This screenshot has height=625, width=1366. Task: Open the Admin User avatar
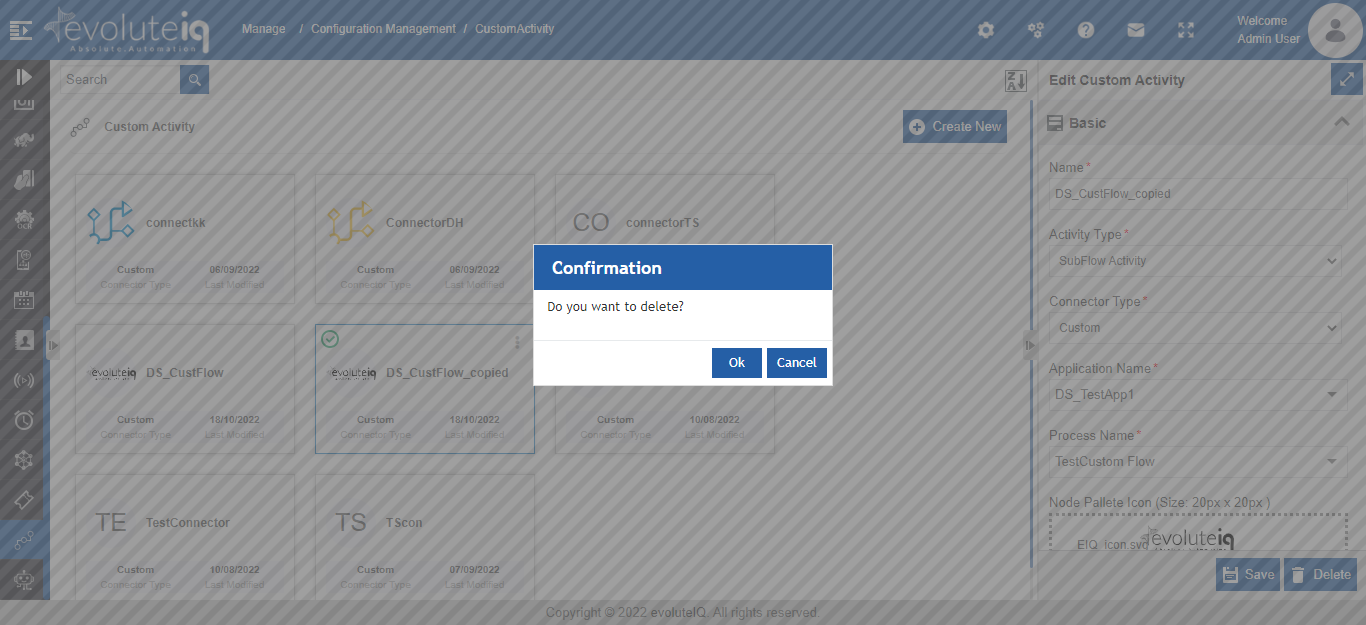(x=1335, y=30)
